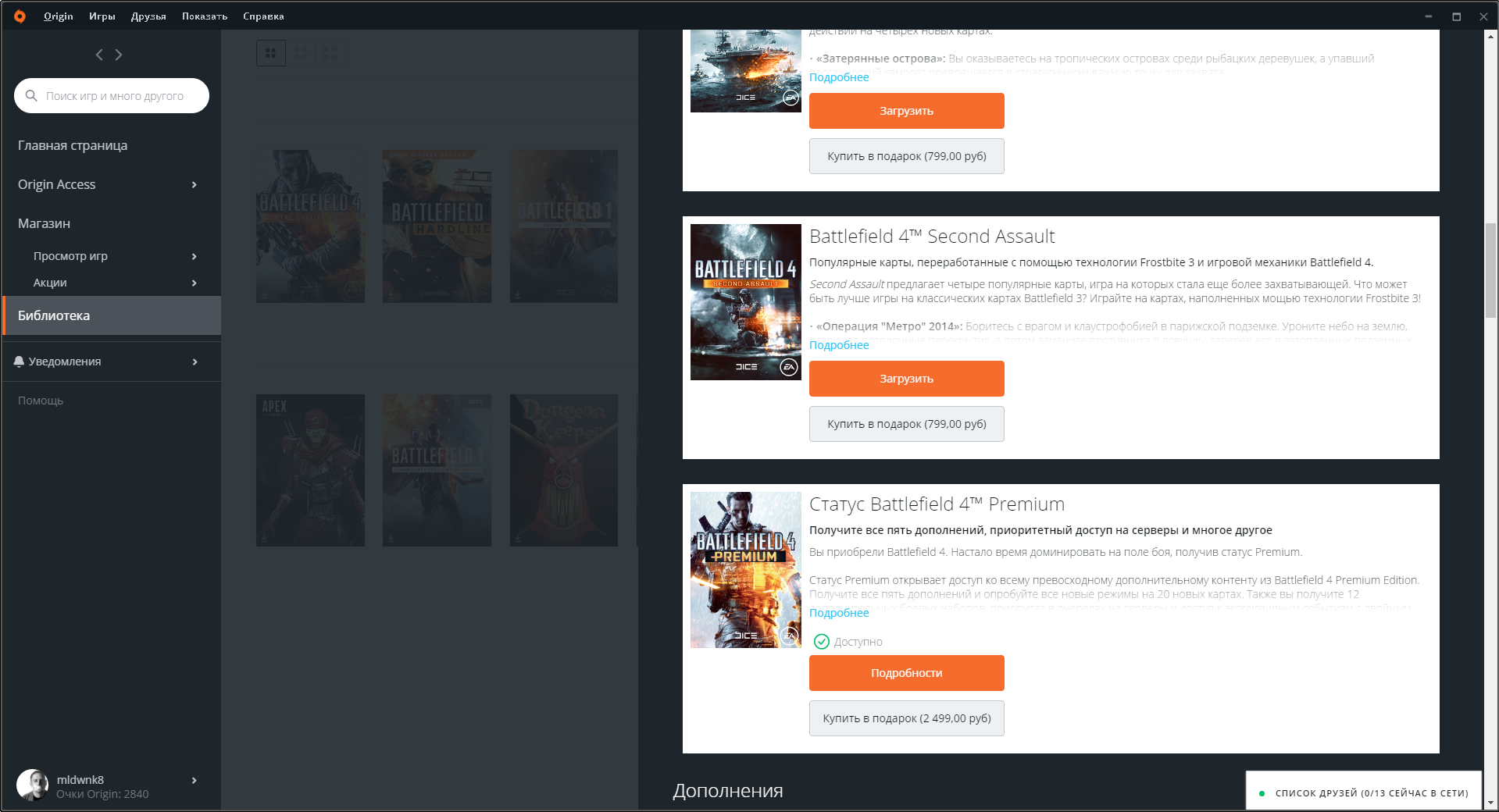This screenshot has height=812, width=1499.
Task: Select the small grid view icon
Action: [330, 53]
